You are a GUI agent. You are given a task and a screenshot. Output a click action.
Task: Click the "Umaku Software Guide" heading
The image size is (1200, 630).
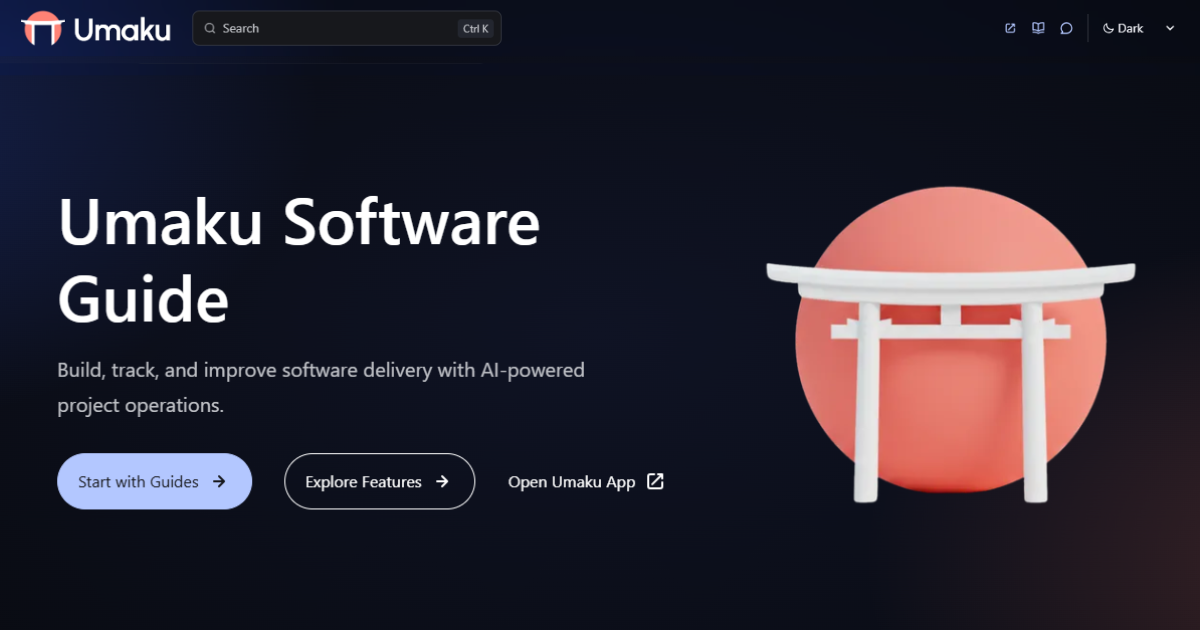point(299,260)
